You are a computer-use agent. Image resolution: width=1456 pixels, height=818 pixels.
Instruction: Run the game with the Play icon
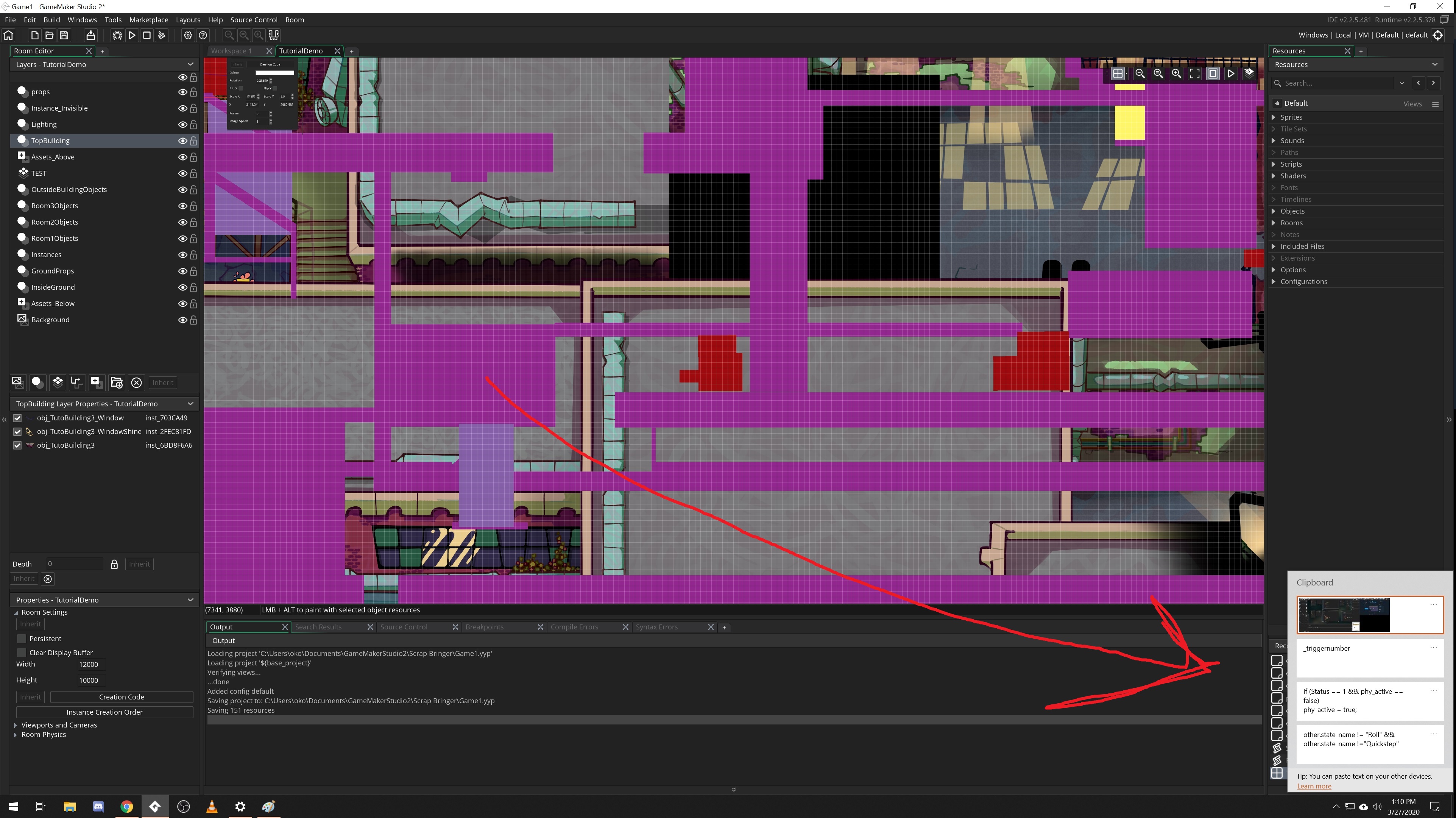click(x=132, y=35)
